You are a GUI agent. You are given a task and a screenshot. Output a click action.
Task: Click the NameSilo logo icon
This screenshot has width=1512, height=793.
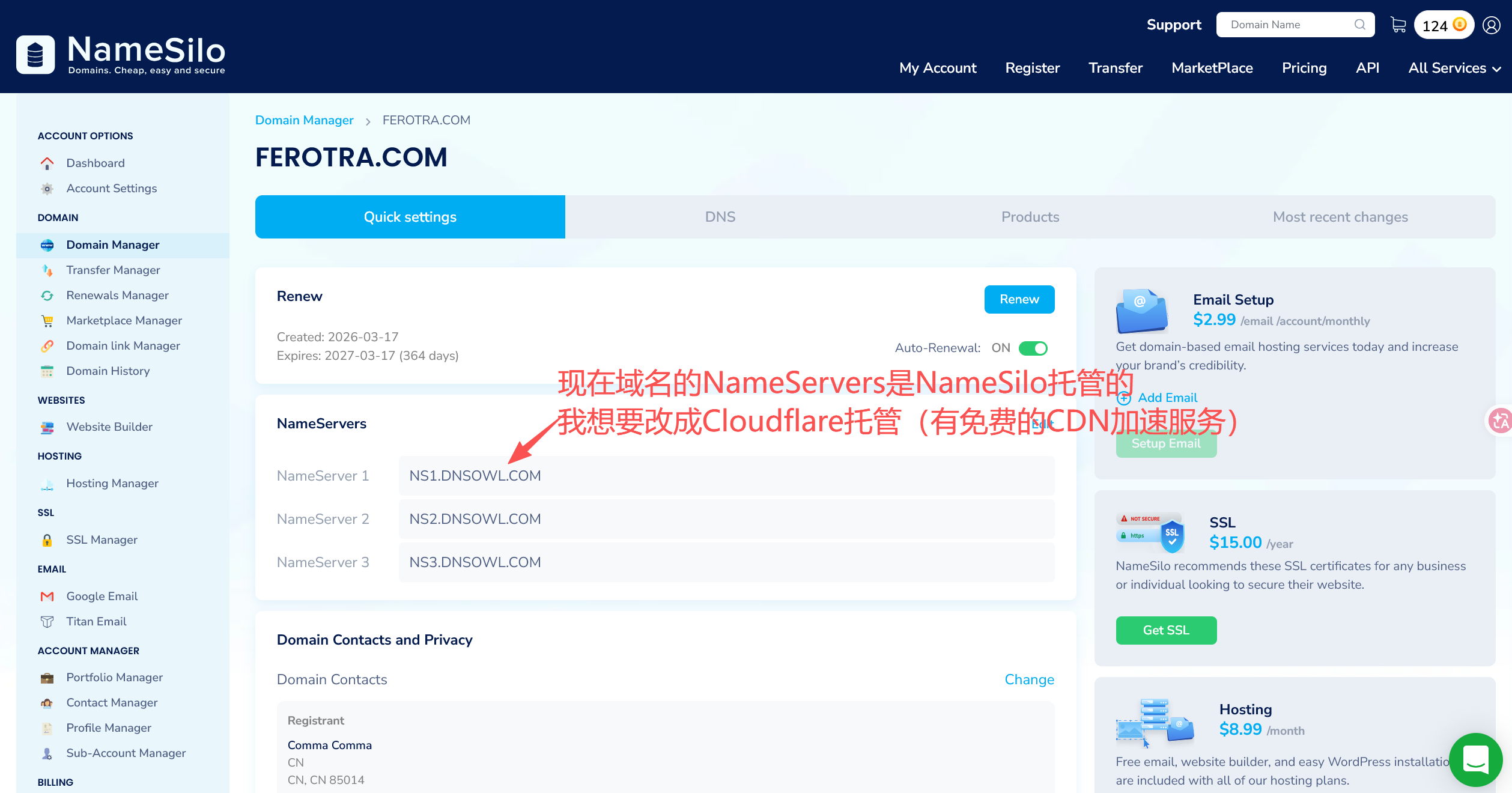(35, 55)
